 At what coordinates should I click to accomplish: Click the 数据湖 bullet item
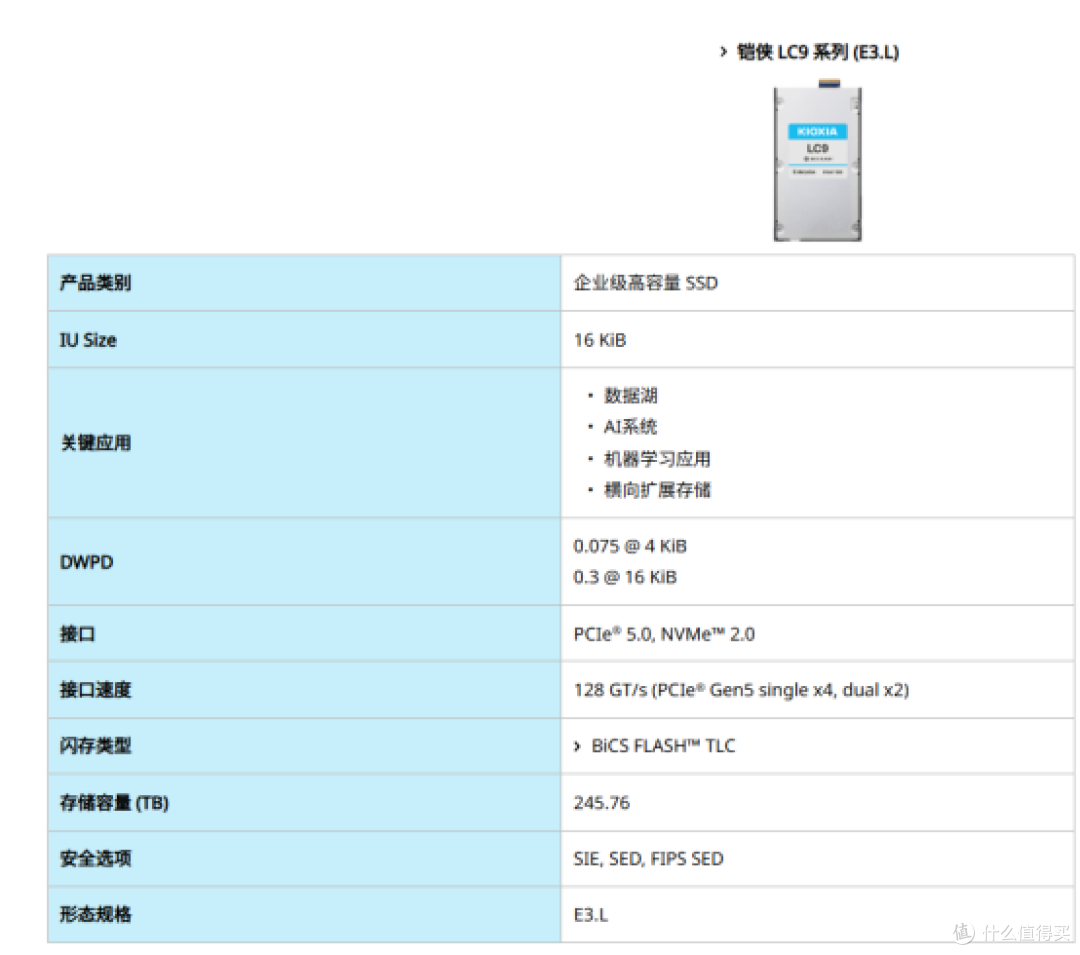tap(631, 395)
